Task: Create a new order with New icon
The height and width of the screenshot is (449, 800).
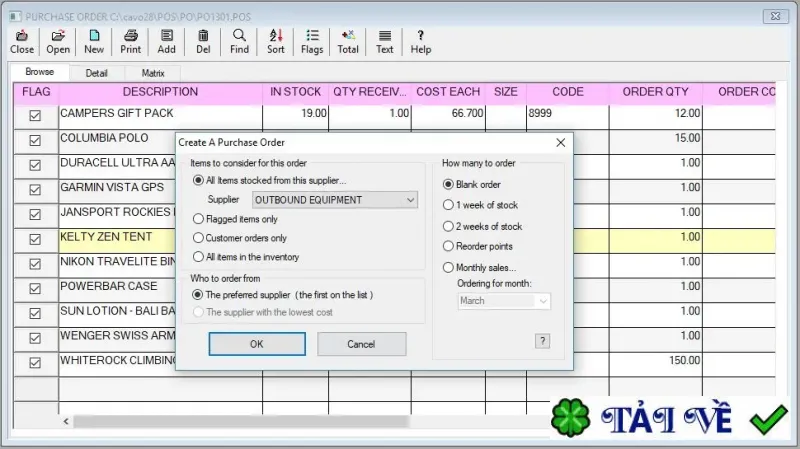Action: (94, 42)
